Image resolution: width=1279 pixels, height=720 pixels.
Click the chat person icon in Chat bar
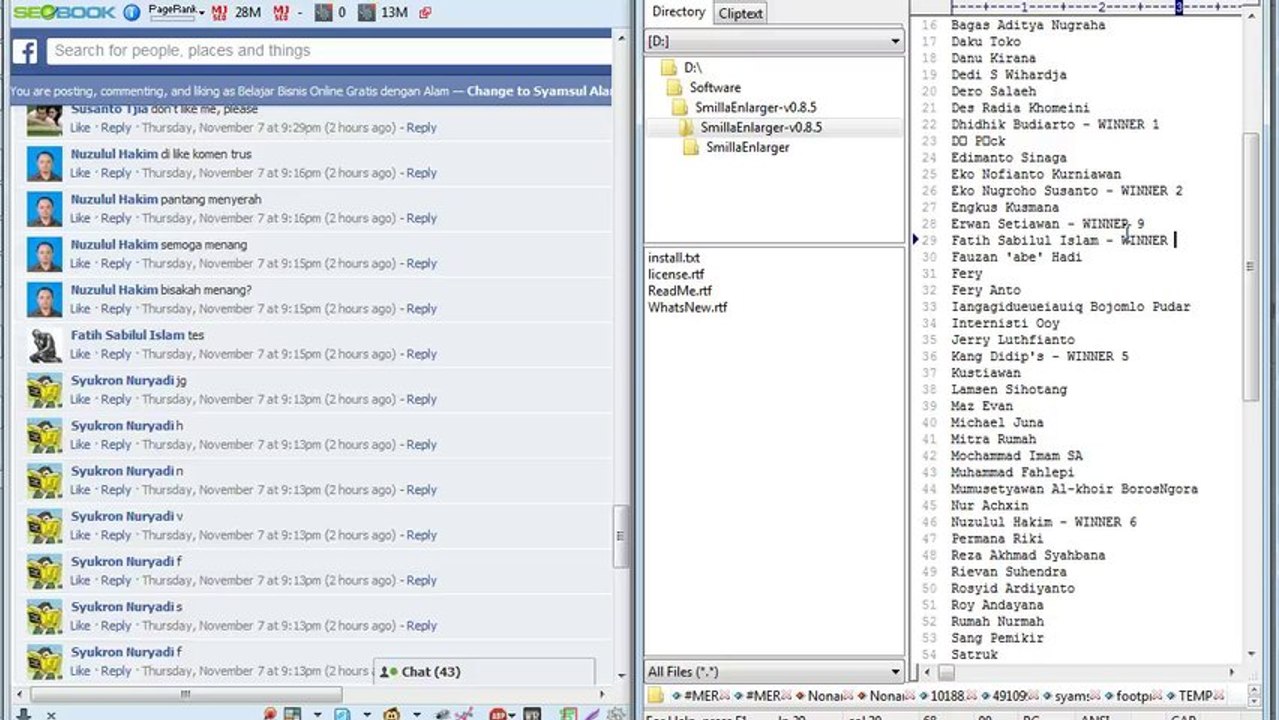389,672
